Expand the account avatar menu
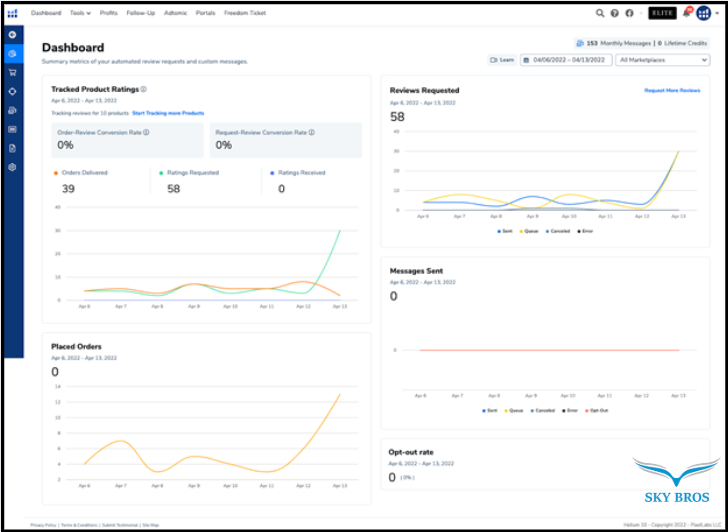The height and width of the screenshot is (532, 728). coord(705,13)
